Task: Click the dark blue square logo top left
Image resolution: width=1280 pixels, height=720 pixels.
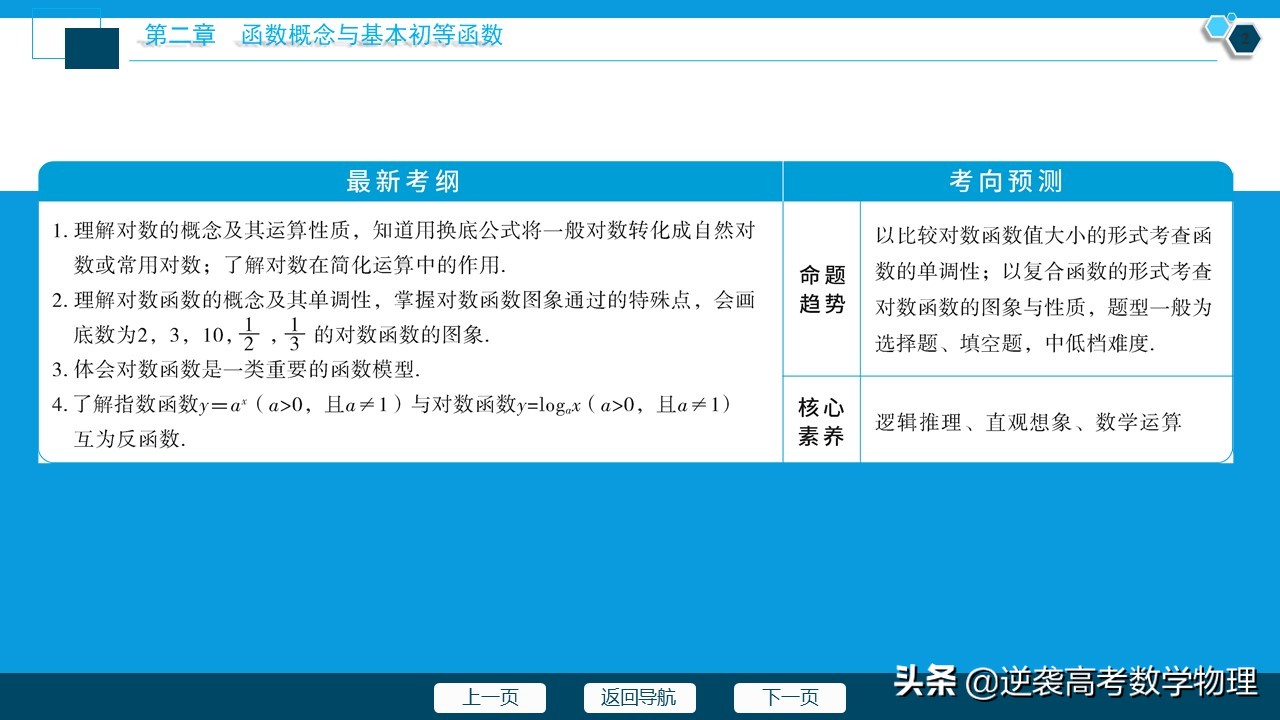Action: pos(92,48)
